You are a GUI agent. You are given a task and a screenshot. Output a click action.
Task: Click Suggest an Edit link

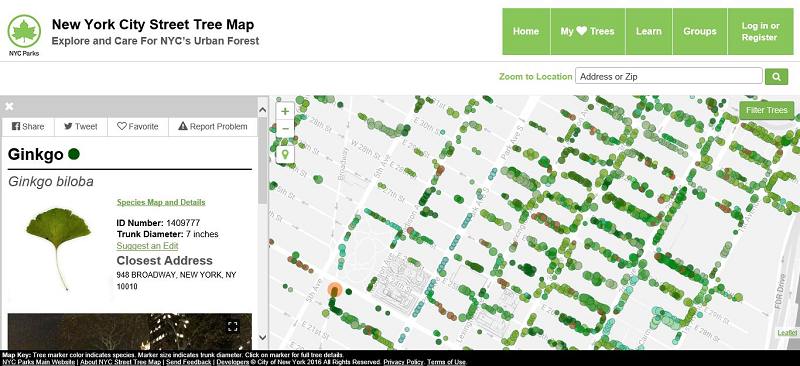click(147, 246)
